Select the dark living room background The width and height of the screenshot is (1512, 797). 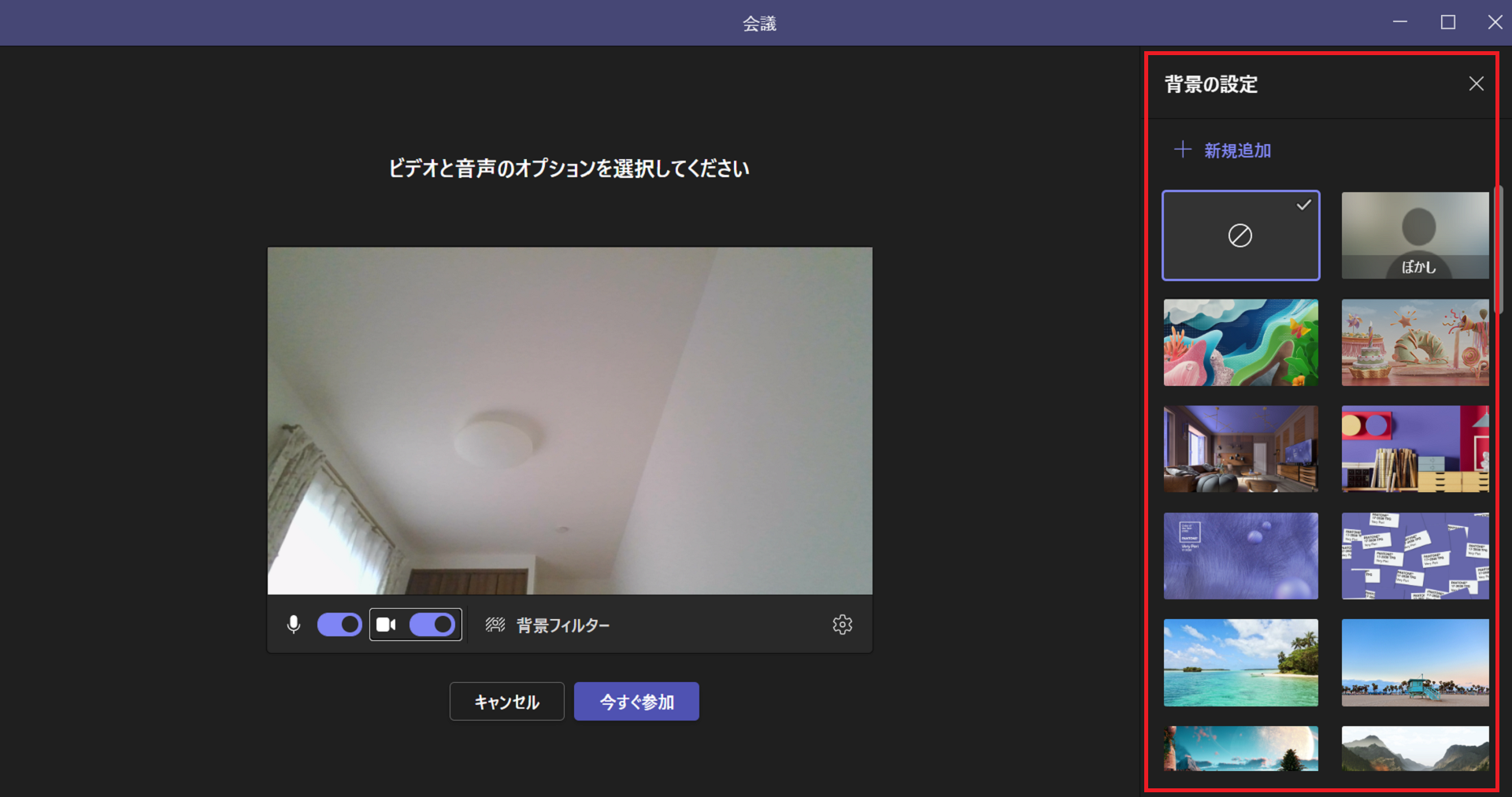pyautogui.click(x=1240, y=449)
